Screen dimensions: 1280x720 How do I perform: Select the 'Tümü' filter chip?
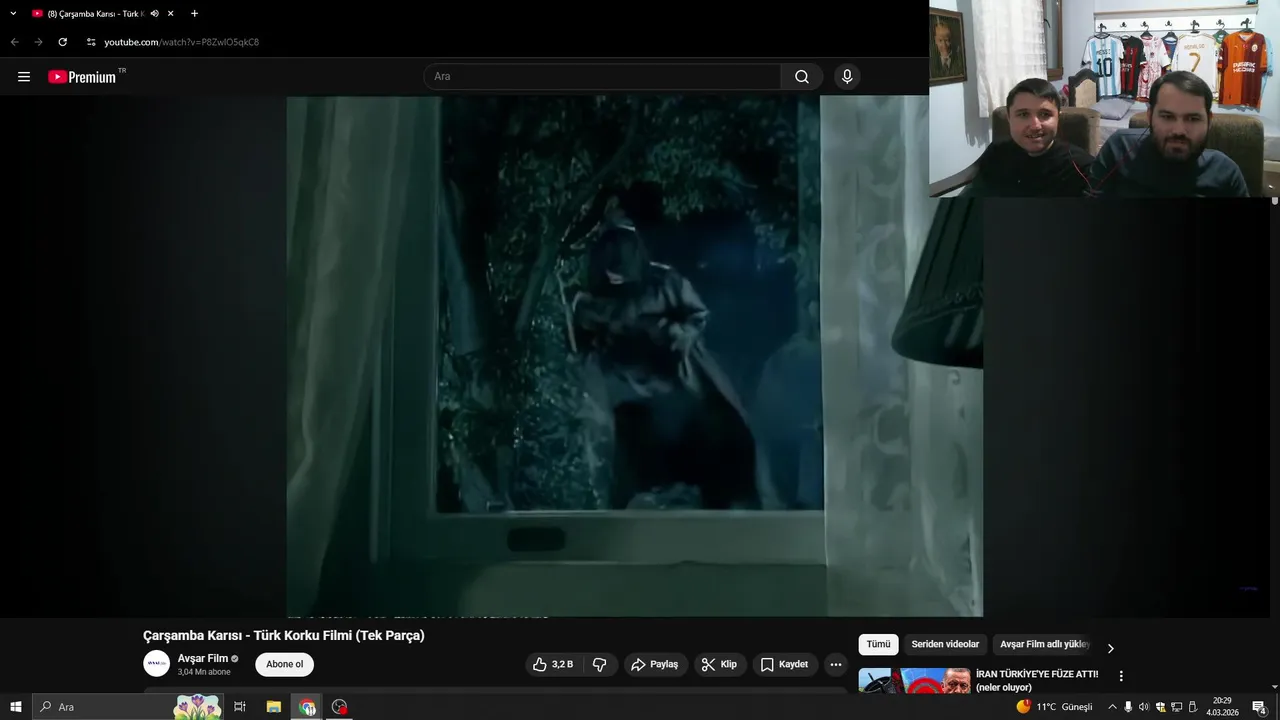point(878,645)
